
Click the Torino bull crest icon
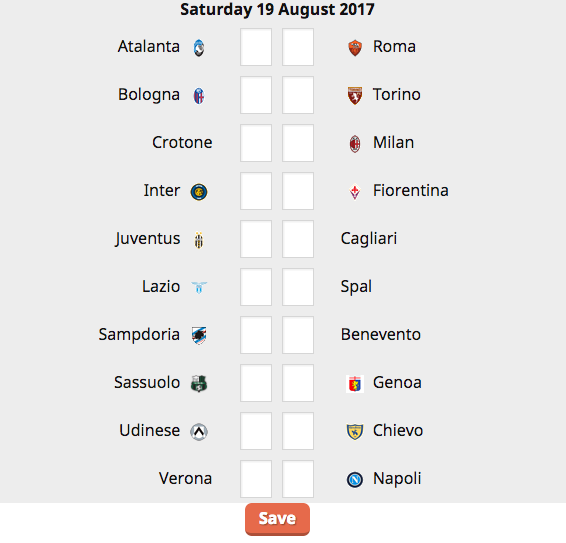point(355,96)
